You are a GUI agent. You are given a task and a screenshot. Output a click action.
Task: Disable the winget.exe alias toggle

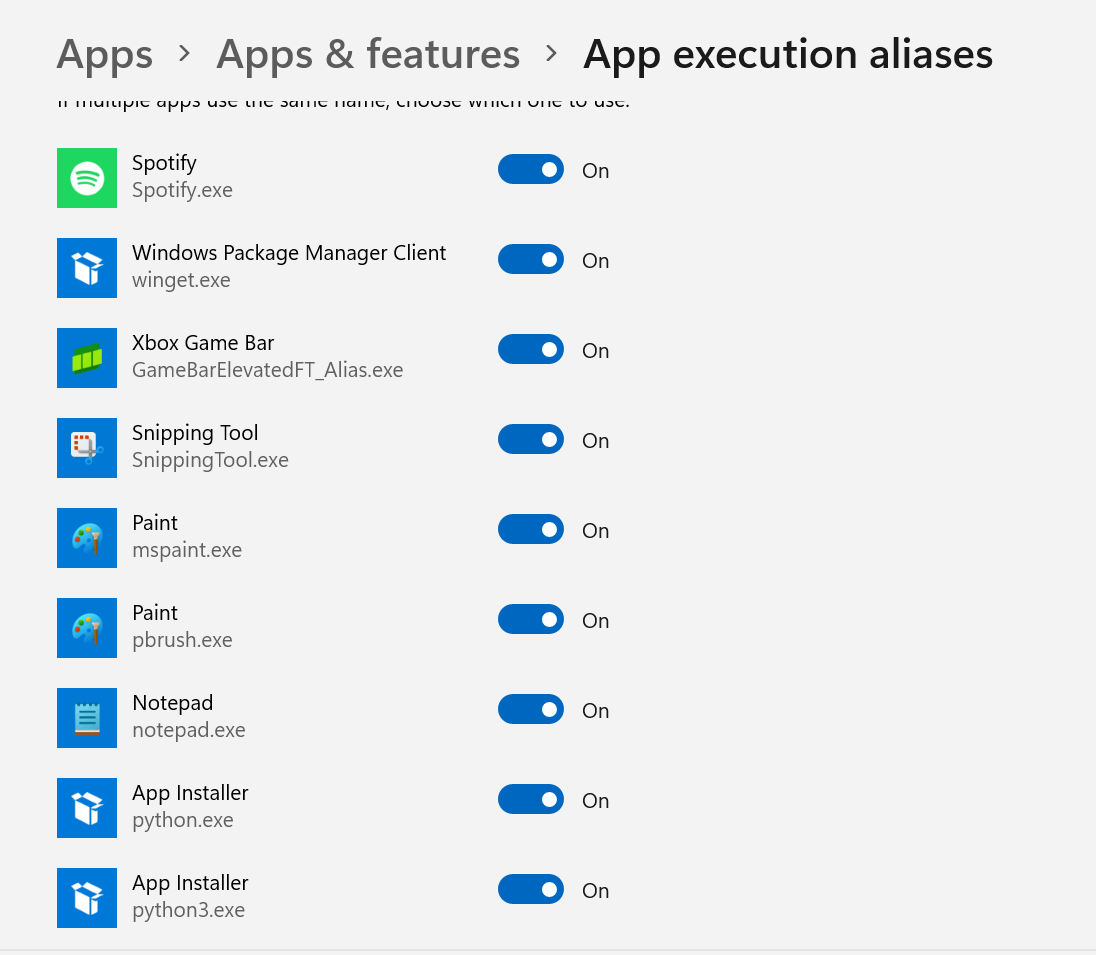[531, 259]
